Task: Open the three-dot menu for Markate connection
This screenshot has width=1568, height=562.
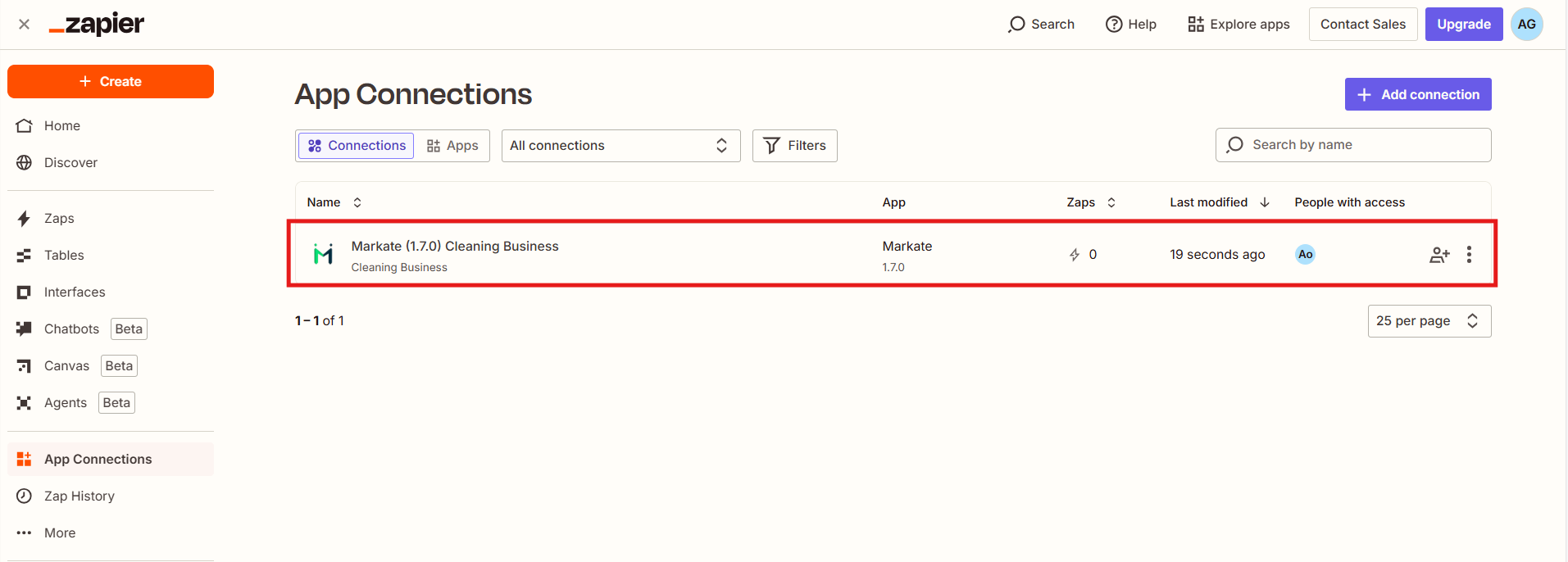Action: [1469, 255]
